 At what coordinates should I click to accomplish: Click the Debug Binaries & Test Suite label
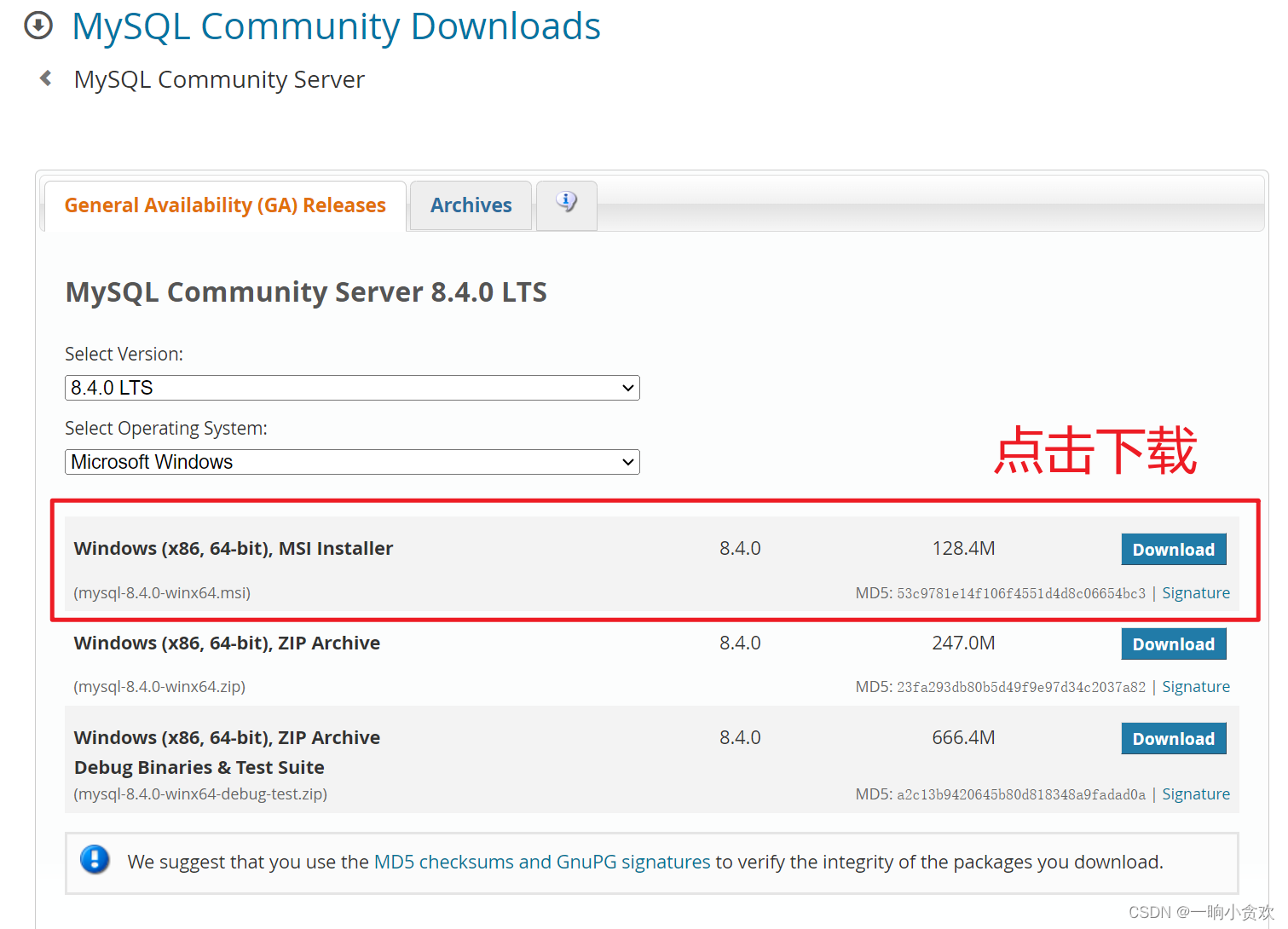tap(199, 767)
